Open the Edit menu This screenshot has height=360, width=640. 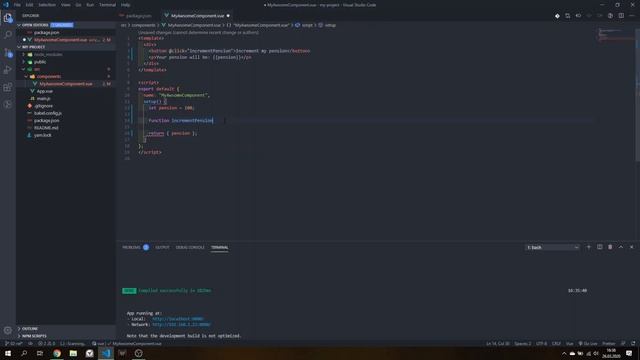(x=29, y=5)
